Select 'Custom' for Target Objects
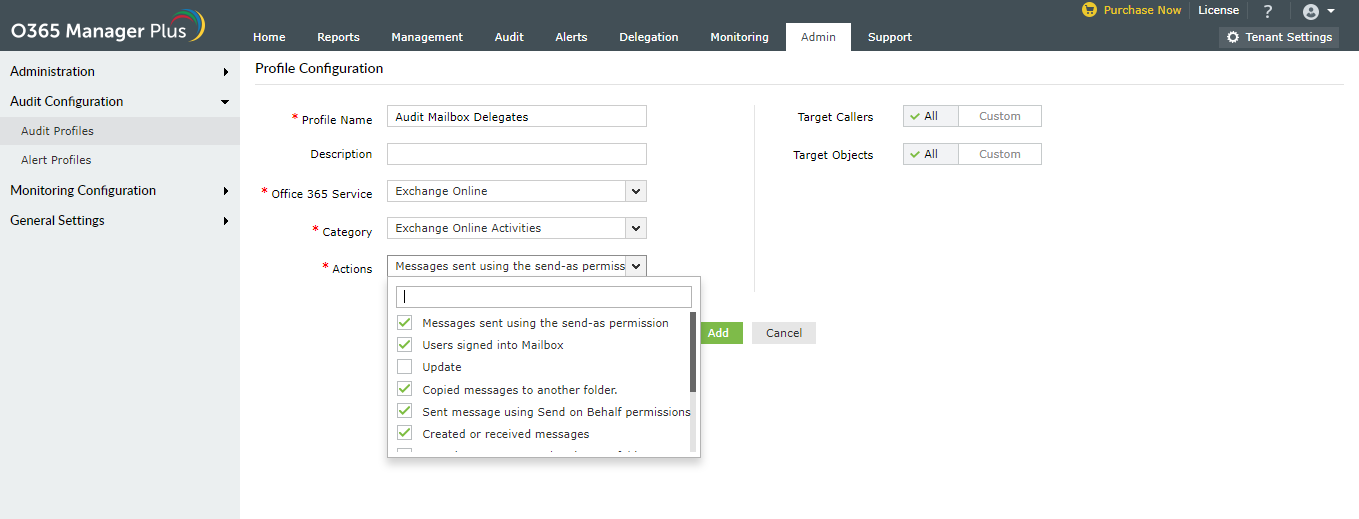Screen dimensions: 1359x519 1000,154
